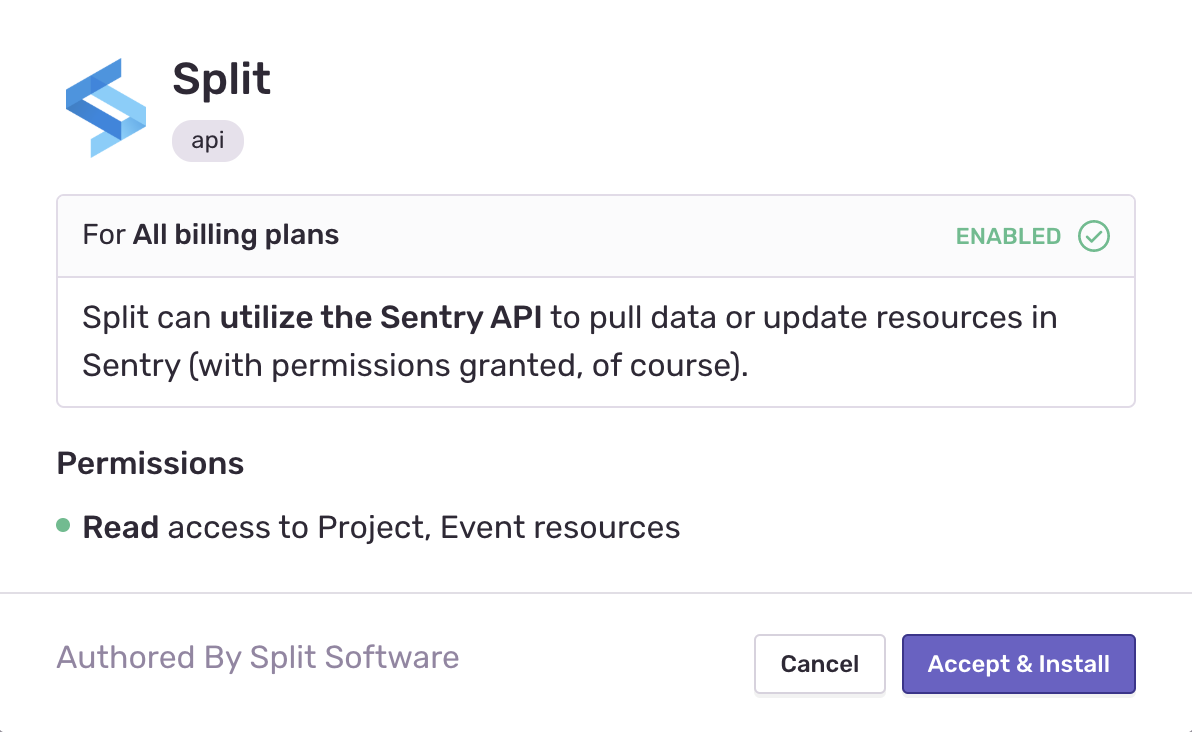Click the bold 'Read' permission word
Viewport: 1192px width, 732px height.
pyautogui.click(x=121, y=527)
